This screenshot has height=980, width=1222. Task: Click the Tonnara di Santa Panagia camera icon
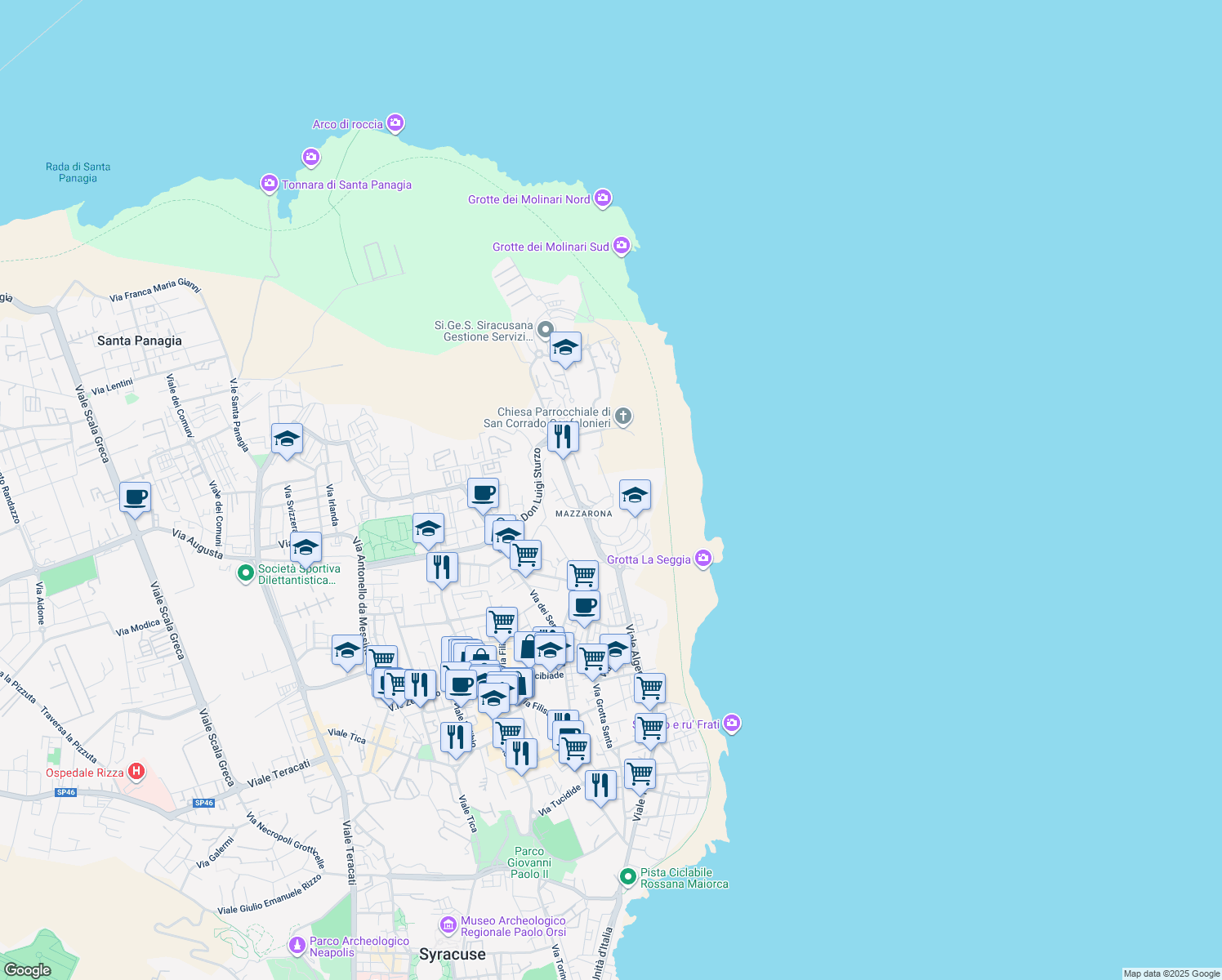click(x=269, y=184)
